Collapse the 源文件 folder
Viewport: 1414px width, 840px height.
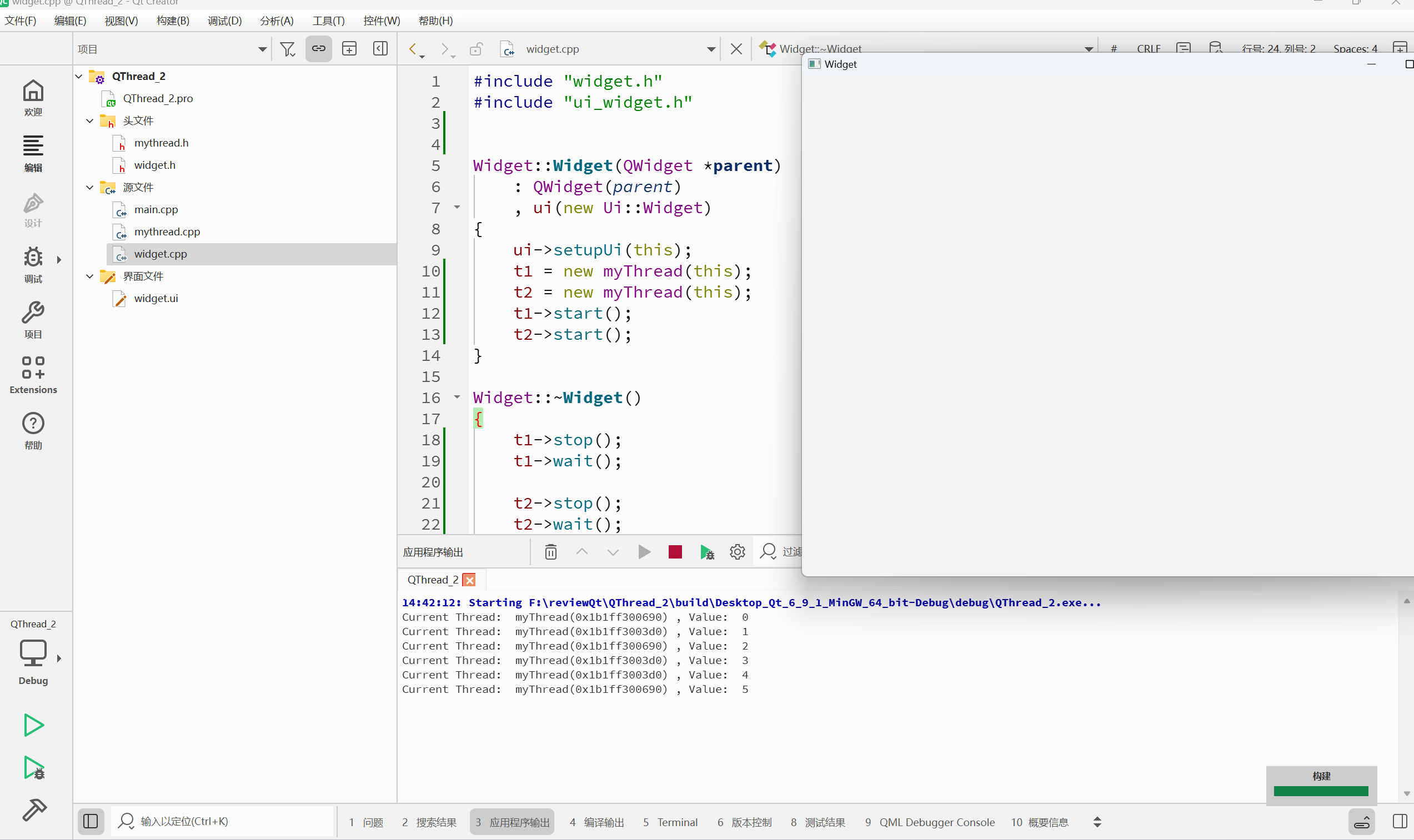[x=90, y=188]
